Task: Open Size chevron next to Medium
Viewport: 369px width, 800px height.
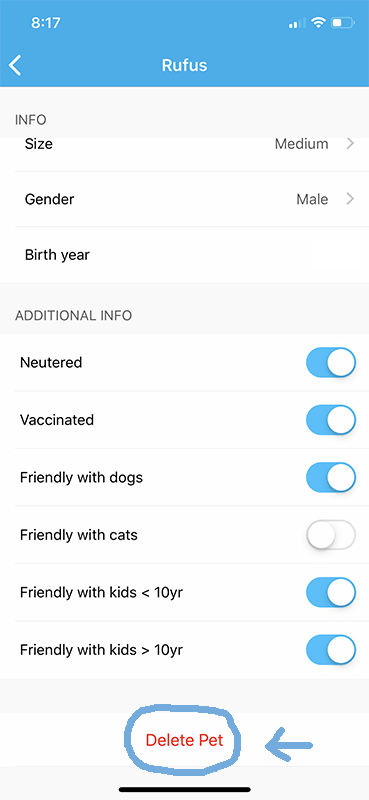Action: (350, 144)
